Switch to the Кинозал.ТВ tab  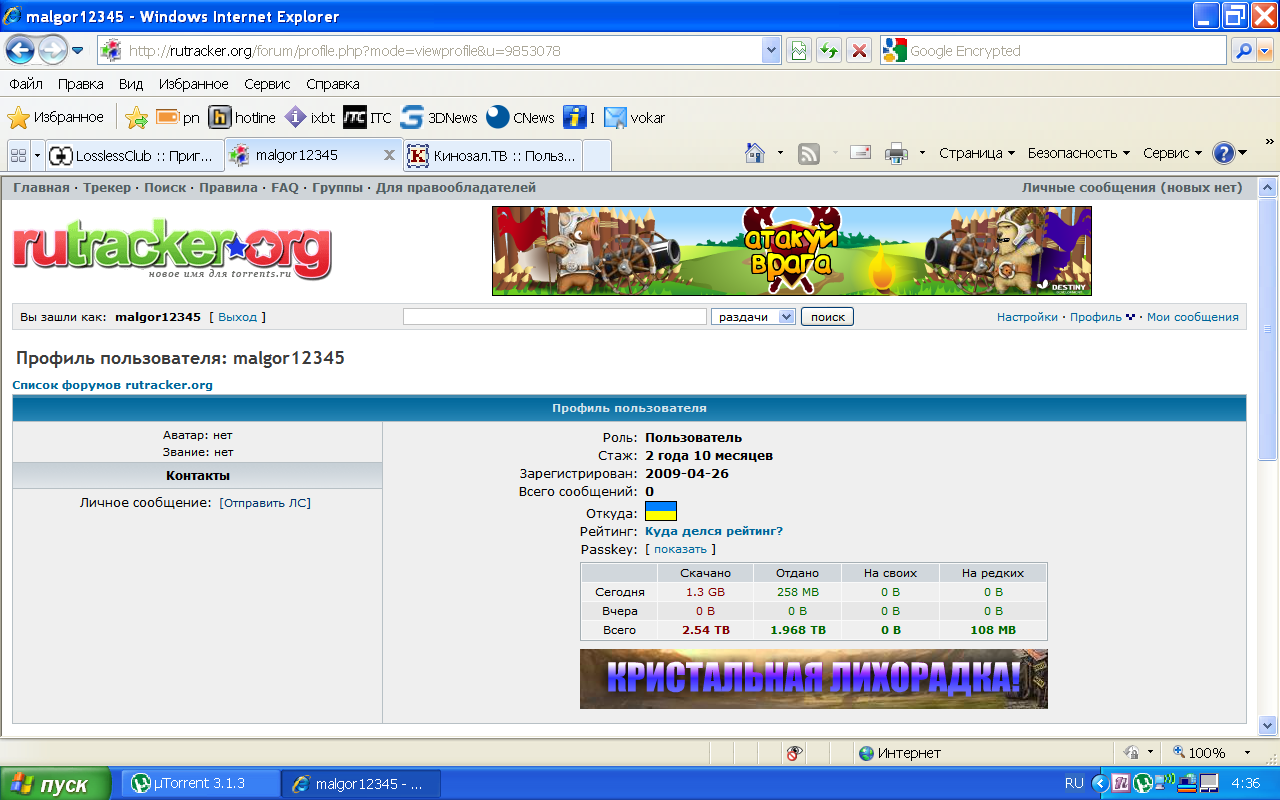pyautogui.click(x=492, y=155)
